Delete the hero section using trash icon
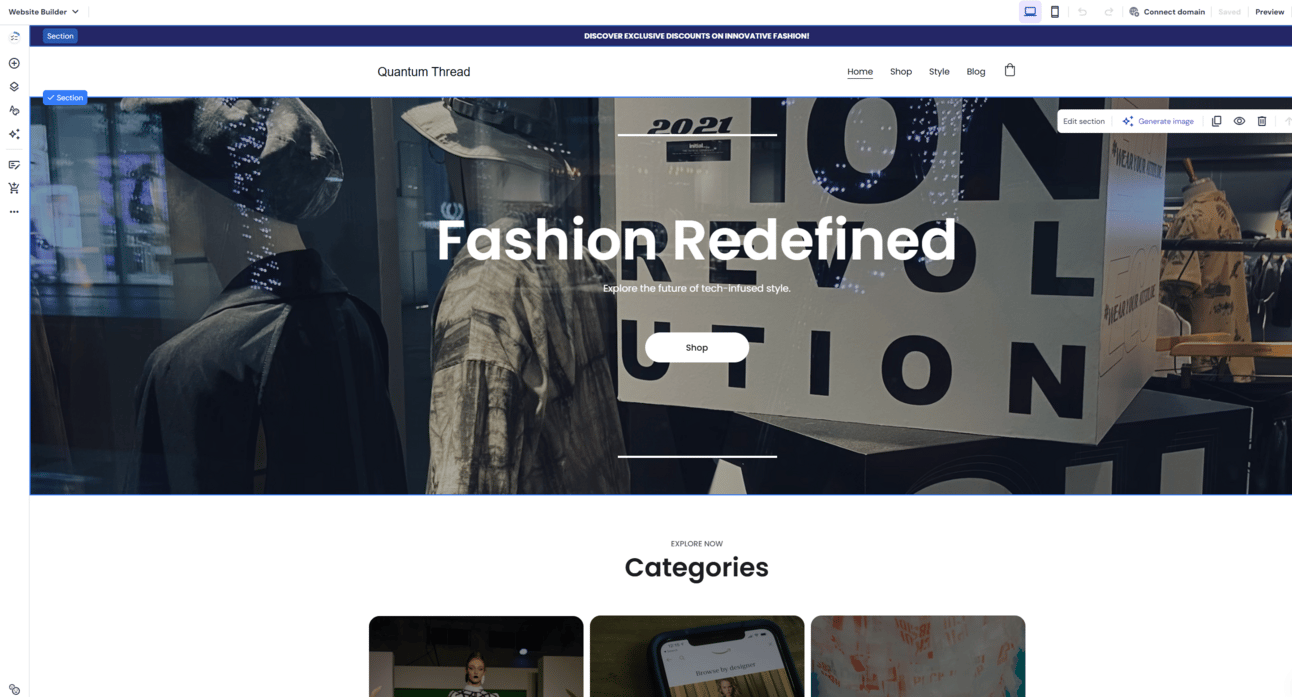 1262,121
